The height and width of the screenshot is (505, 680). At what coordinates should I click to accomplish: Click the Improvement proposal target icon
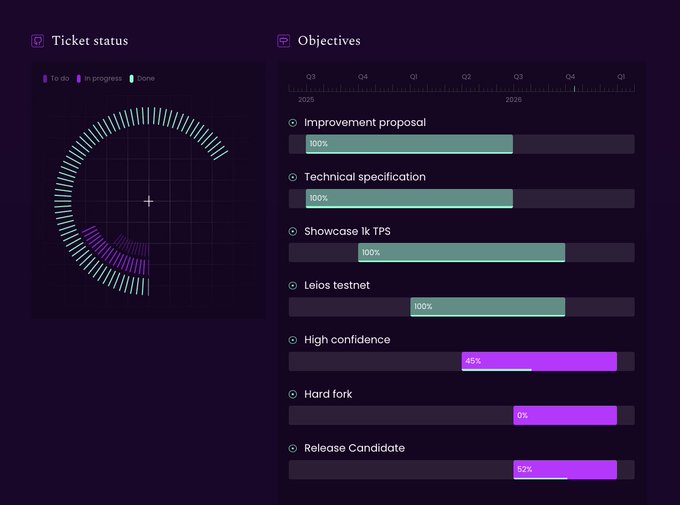tap(293, 123)
